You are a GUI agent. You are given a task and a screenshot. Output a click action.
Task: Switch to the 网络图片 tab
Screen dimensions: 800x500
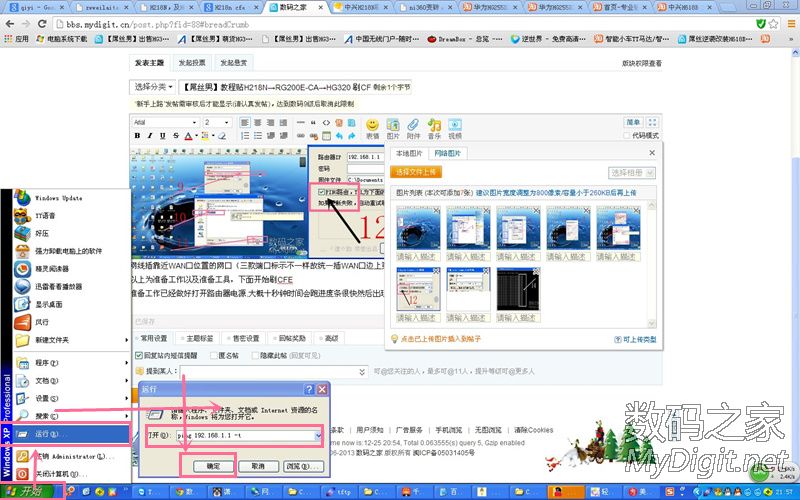pyautogui.click(x=447, y=153)
